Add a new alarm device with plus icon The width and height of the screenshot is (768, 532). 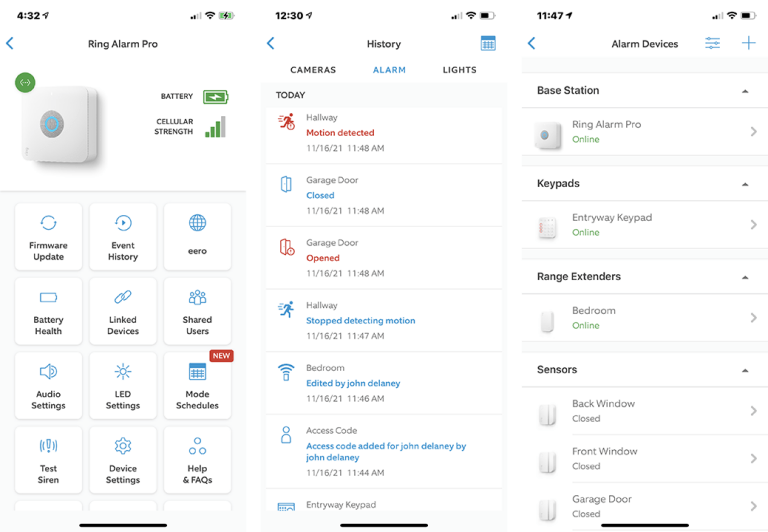(748, 43)
